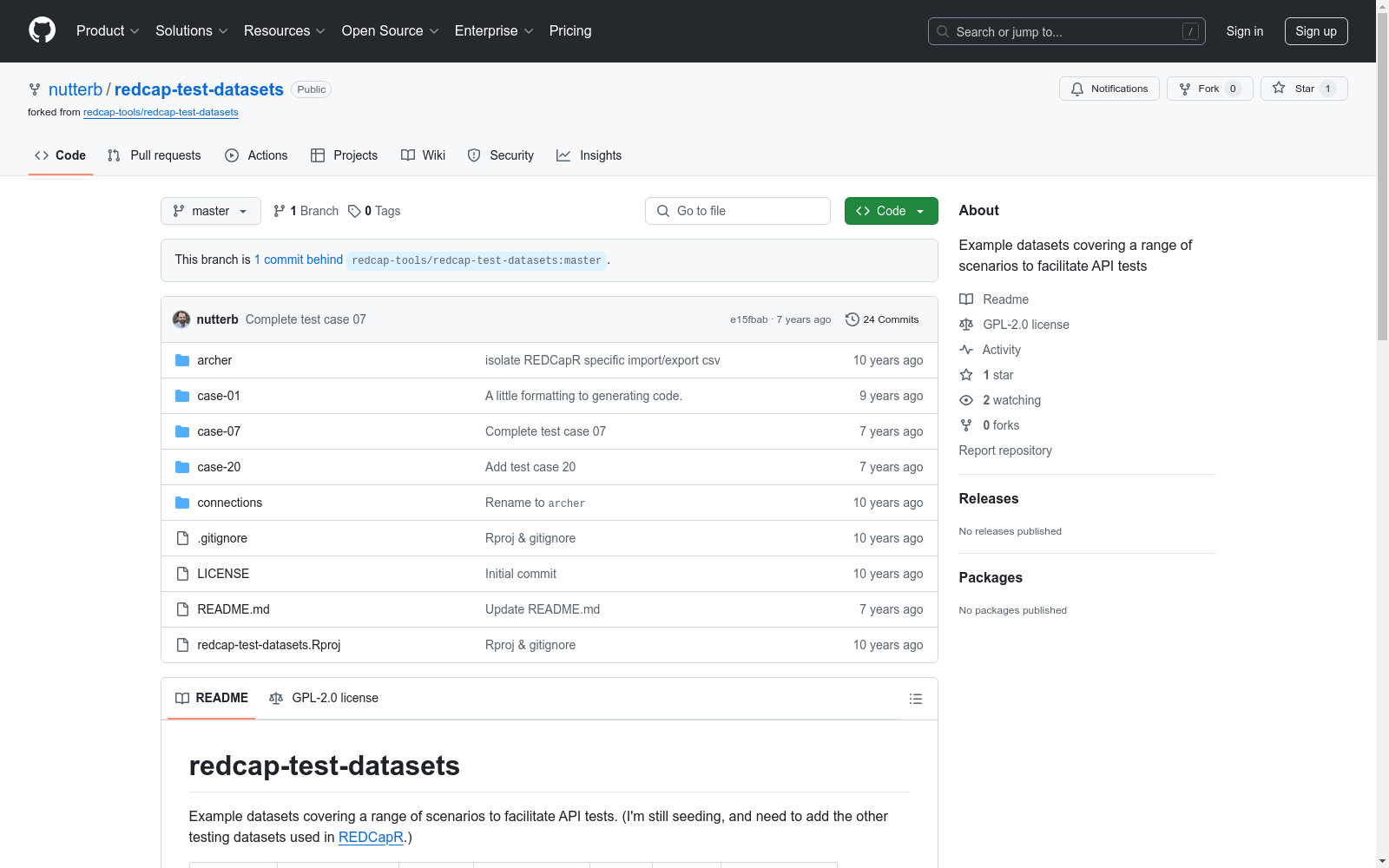Click the .gitignore file icon
The width and height of the screenshot is (1389, 868).
[x=182, y=538]
